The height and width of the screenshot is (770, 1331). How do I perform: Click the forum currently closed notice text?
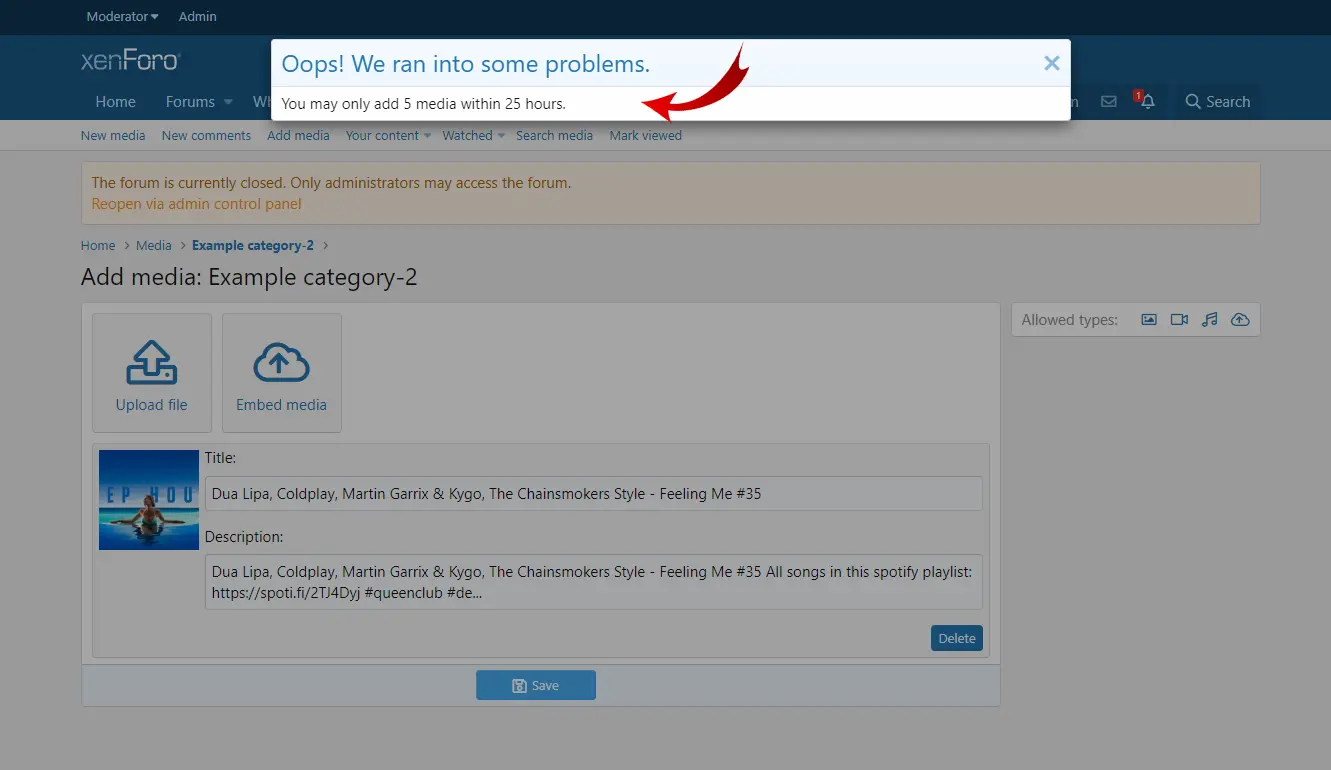coord(331,183)
